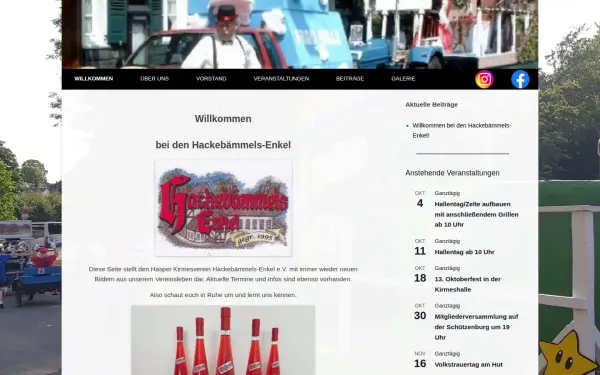The height and width of the screenshot is (375, 600).
Task: Click 'Ganztägig' label above Hallentag/Zelte event
Action: click(447, 193)
